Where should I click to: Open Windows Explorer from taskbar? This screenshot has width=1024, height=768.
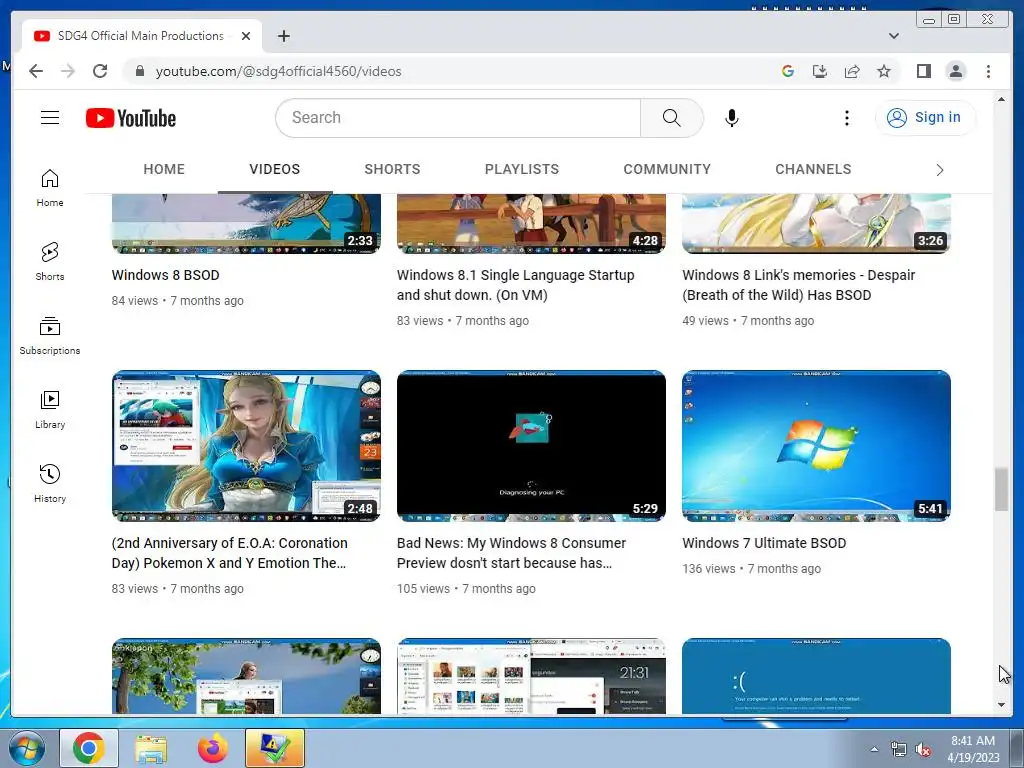coord(151,748)
